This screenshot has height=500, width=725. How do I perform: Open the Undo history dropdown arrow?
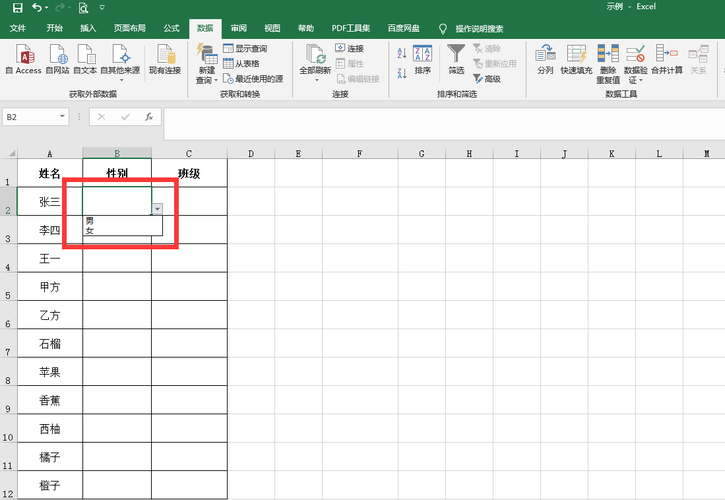(x=47, y=8)
